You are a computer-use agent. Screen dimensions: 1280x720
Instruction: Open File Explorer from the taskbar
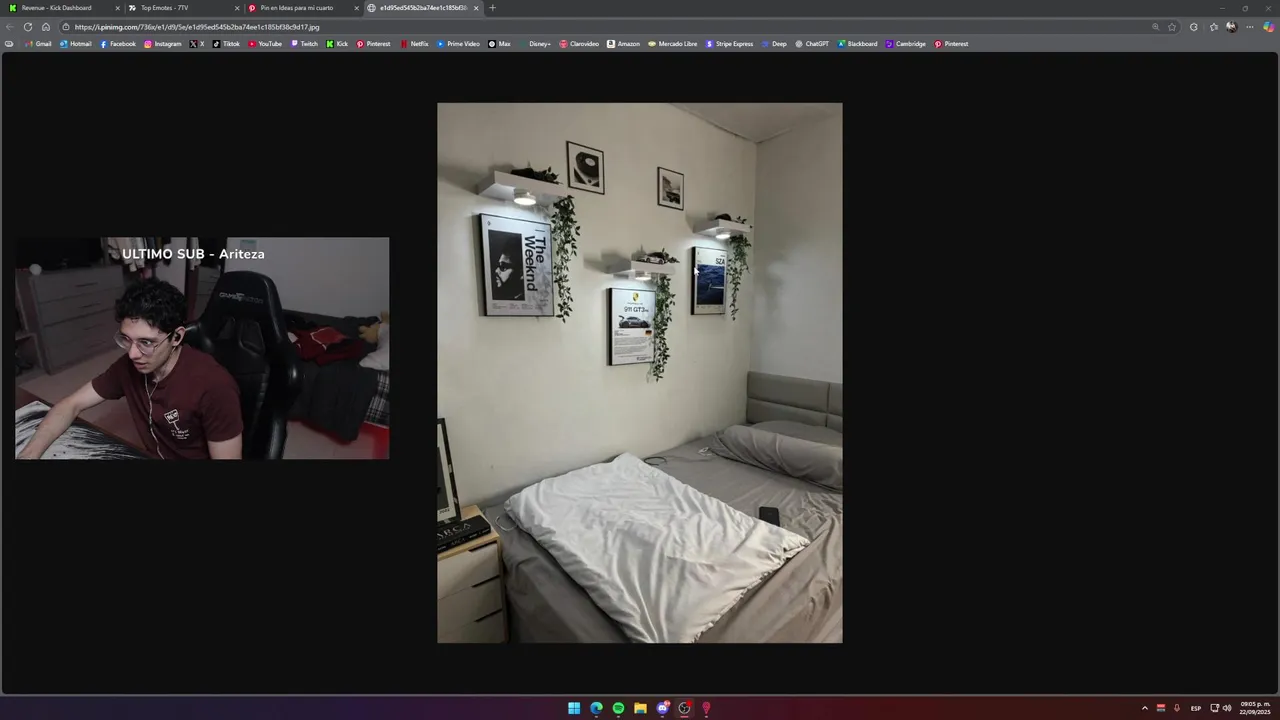640,708
